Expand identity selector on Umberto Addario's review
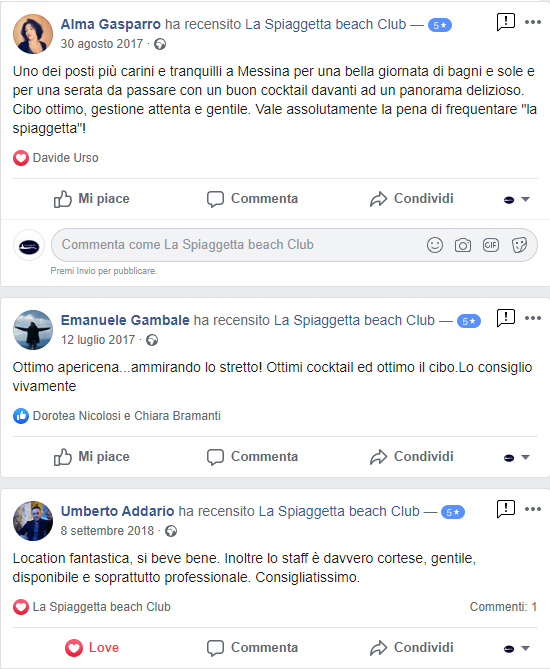550x669 pixels. pyautogui.click(x=517, y=648)
